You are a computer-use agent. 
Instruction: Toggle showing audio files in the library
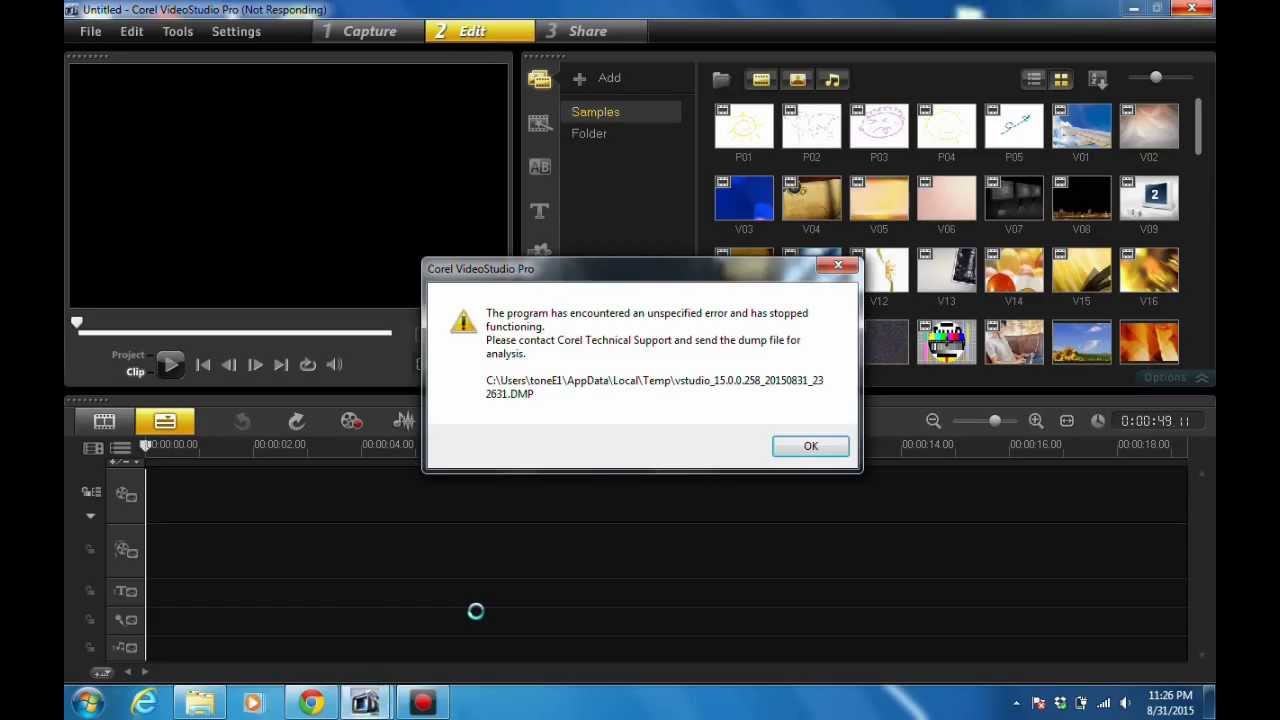point(832,79)
